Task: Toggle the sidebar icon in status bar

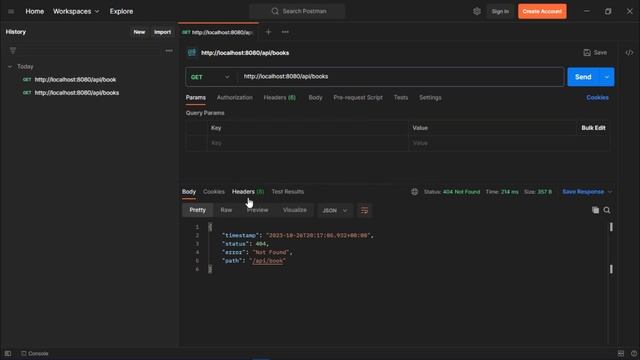Action: click(x=8, y=353)
